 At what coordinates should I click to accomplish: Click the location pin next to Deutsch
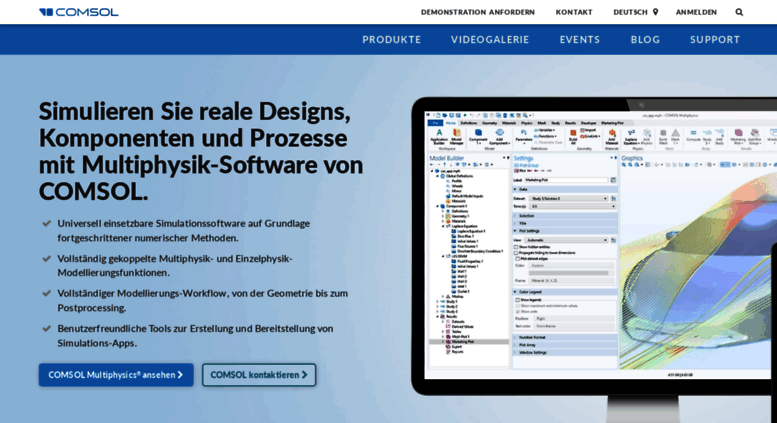[x=655, y=12]
